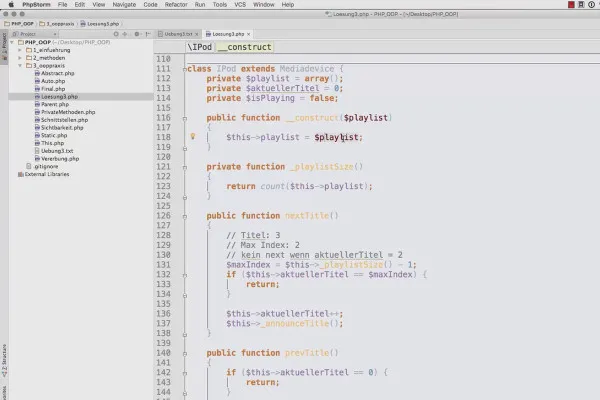The image size is (600, 400).
Task: Click the __construct code breadcrumb
Action: pos(245,47)
